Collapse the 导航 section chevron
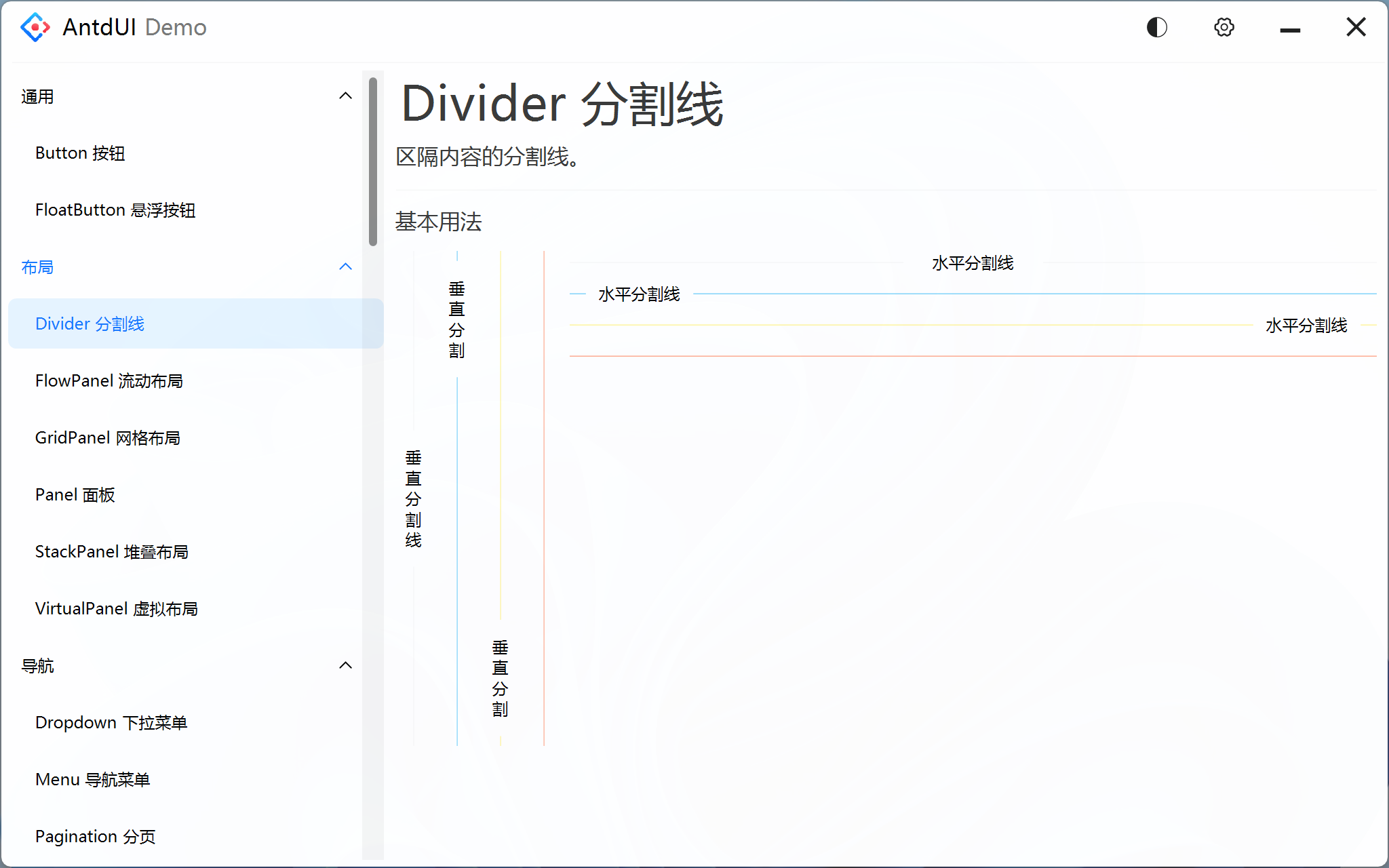 (347, 665)
